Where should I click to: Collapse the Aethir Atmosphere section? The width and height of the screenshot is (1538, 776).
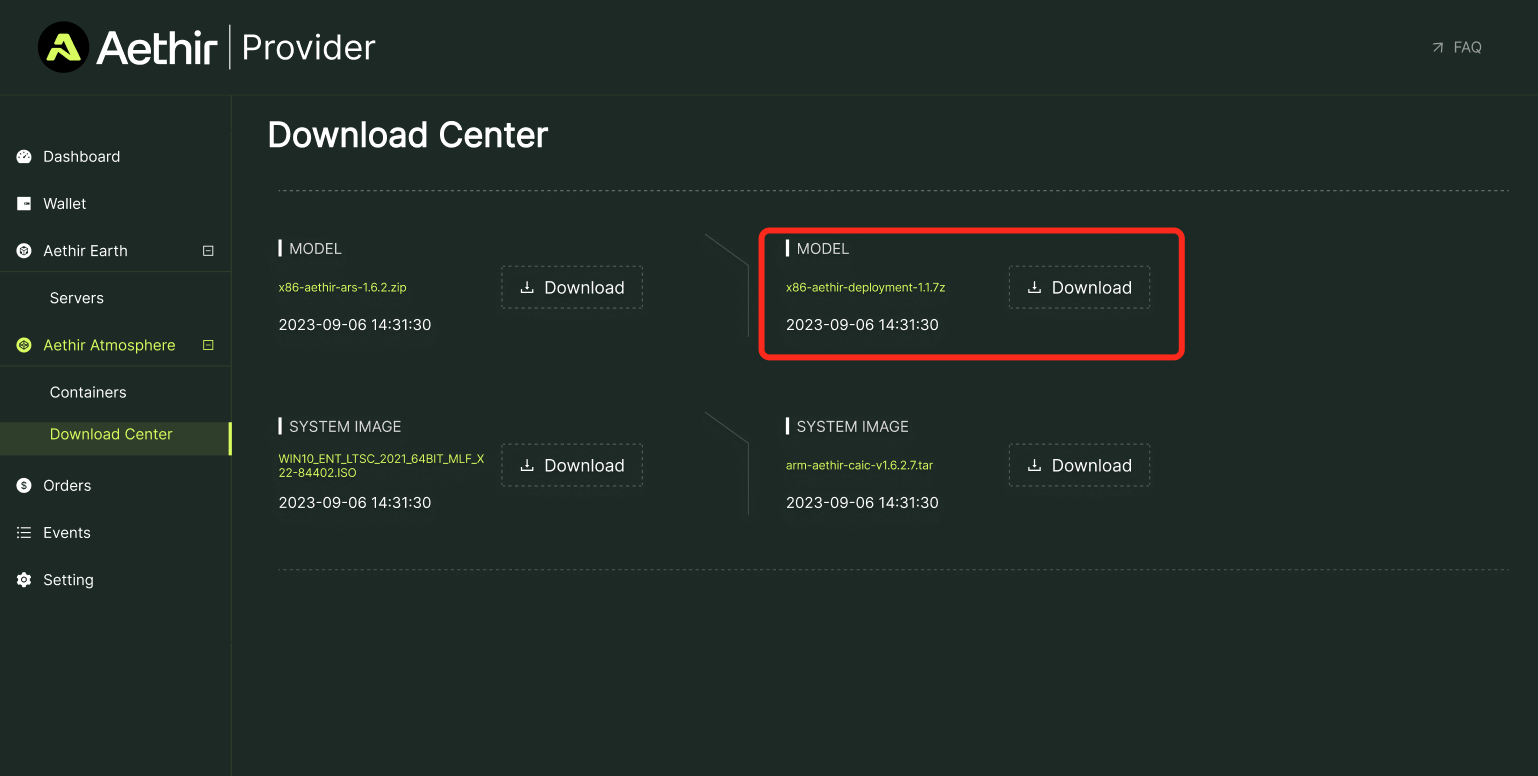point(208,345)
